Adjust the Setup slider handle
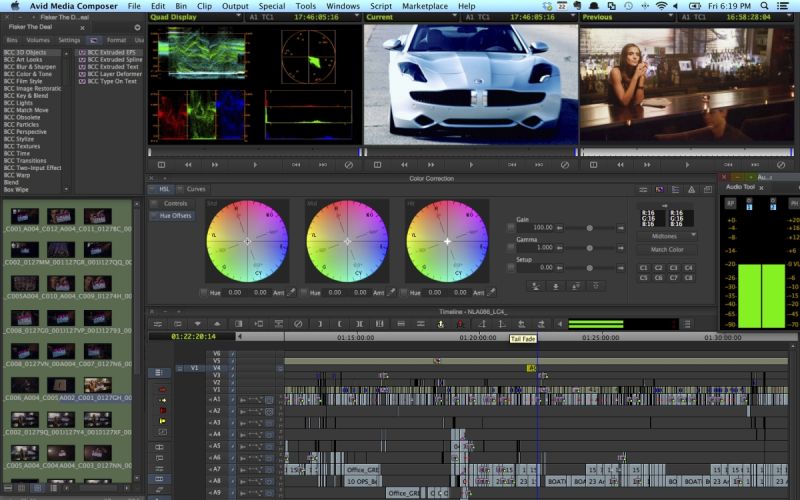 click(589, 268)
